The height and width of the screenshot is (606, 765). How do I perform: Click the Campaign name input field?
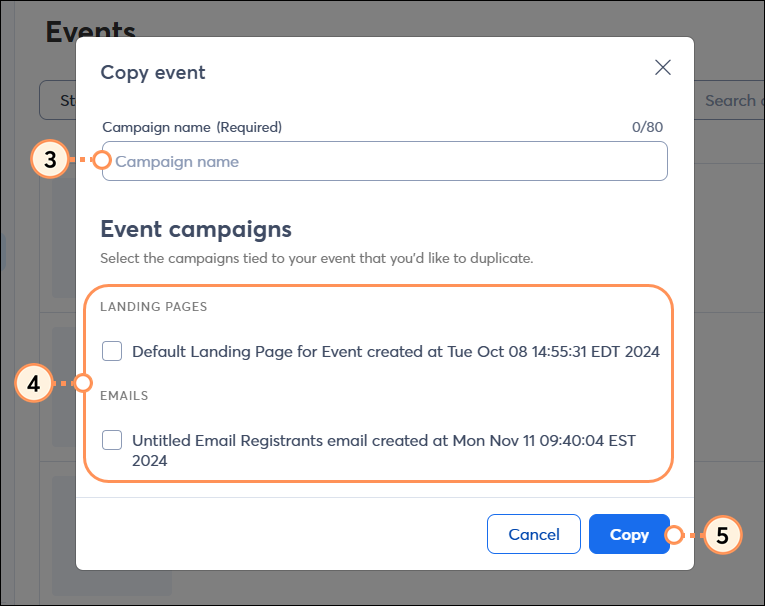pos(384,161)
